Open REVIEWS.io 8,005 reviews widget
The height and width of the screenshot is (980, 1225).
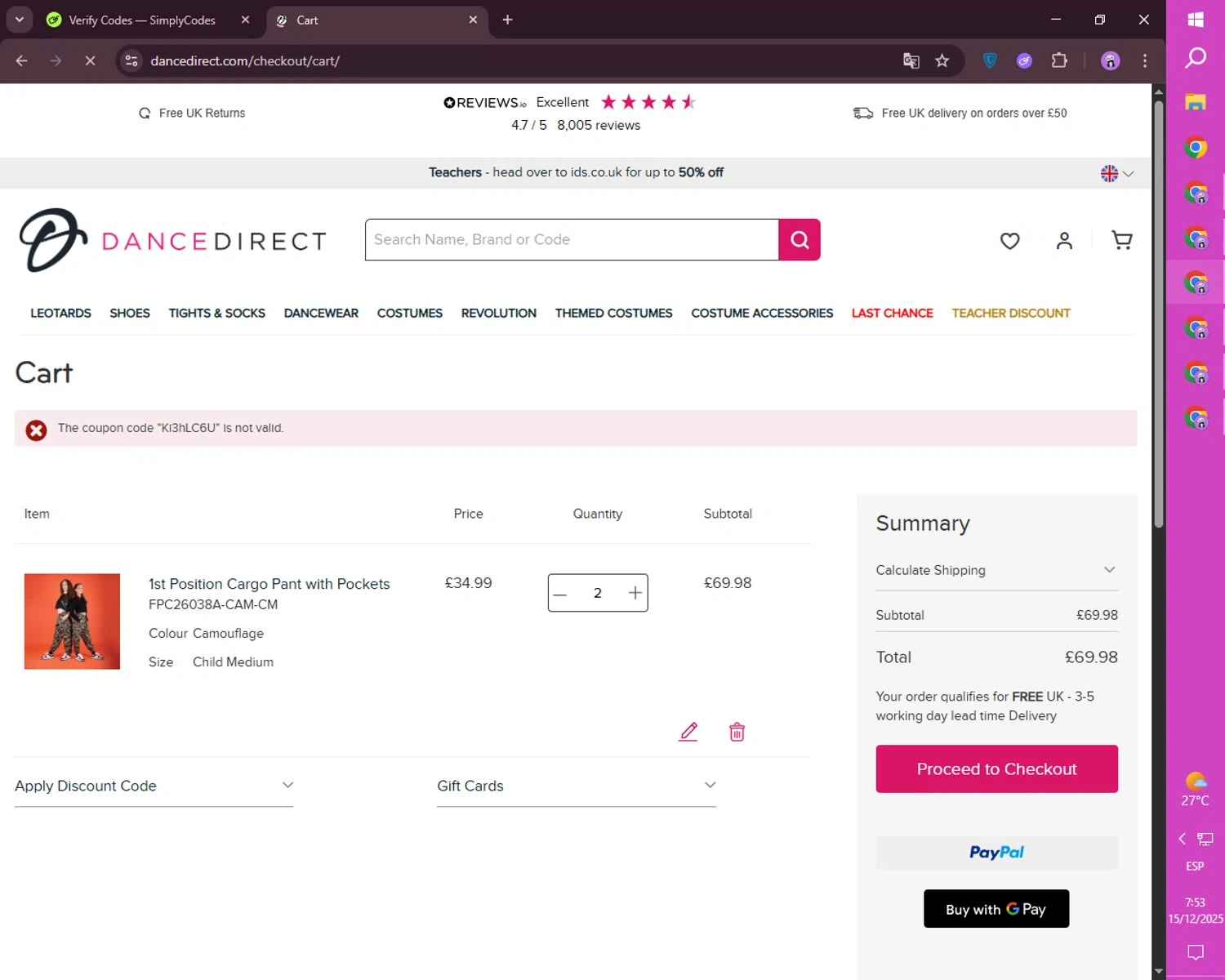point(570,113)
